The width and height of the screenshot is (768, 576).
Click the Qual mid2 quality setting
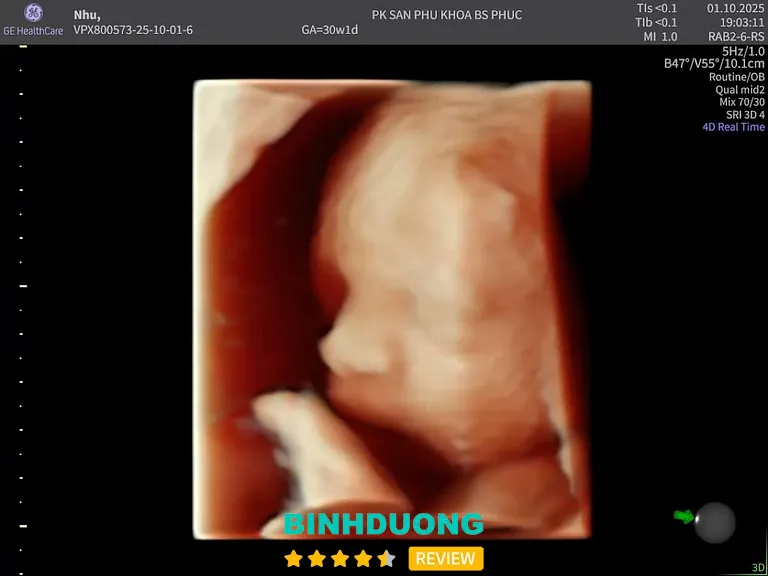tap(739, 90)
